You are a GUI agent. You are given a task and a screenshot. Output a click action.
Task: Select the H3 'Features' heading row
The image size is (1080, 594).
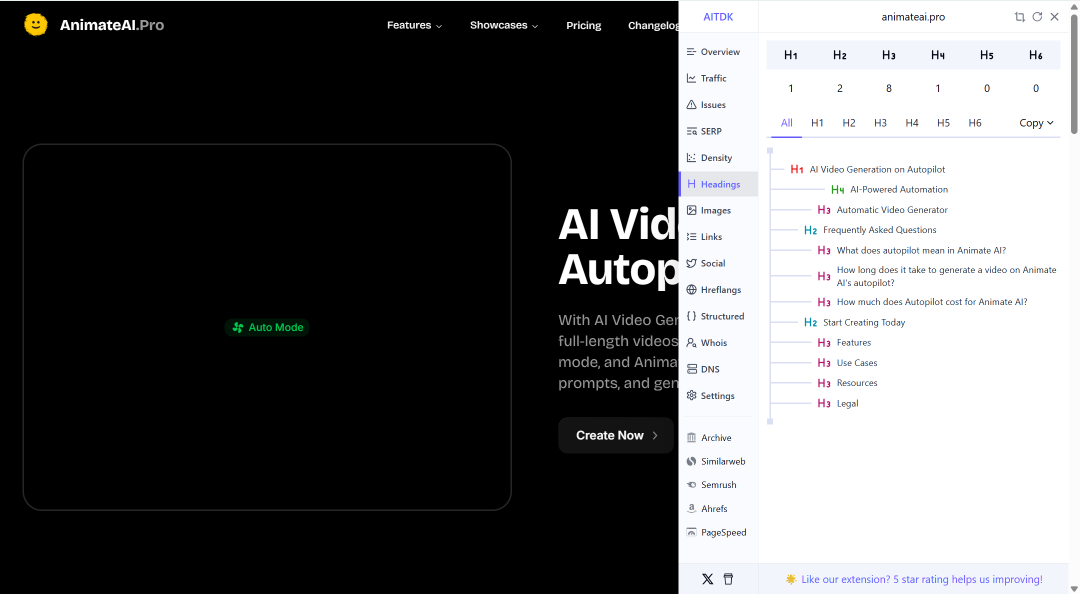pos(844,342)
